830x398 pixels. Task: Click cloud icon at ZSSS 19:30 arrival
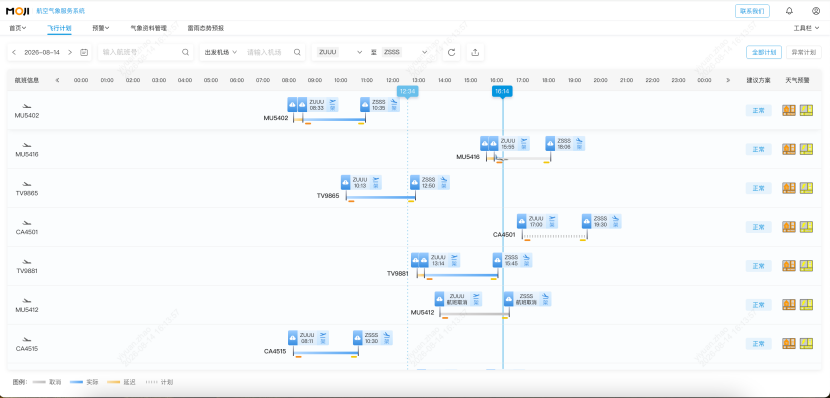[x=587, y=221]
